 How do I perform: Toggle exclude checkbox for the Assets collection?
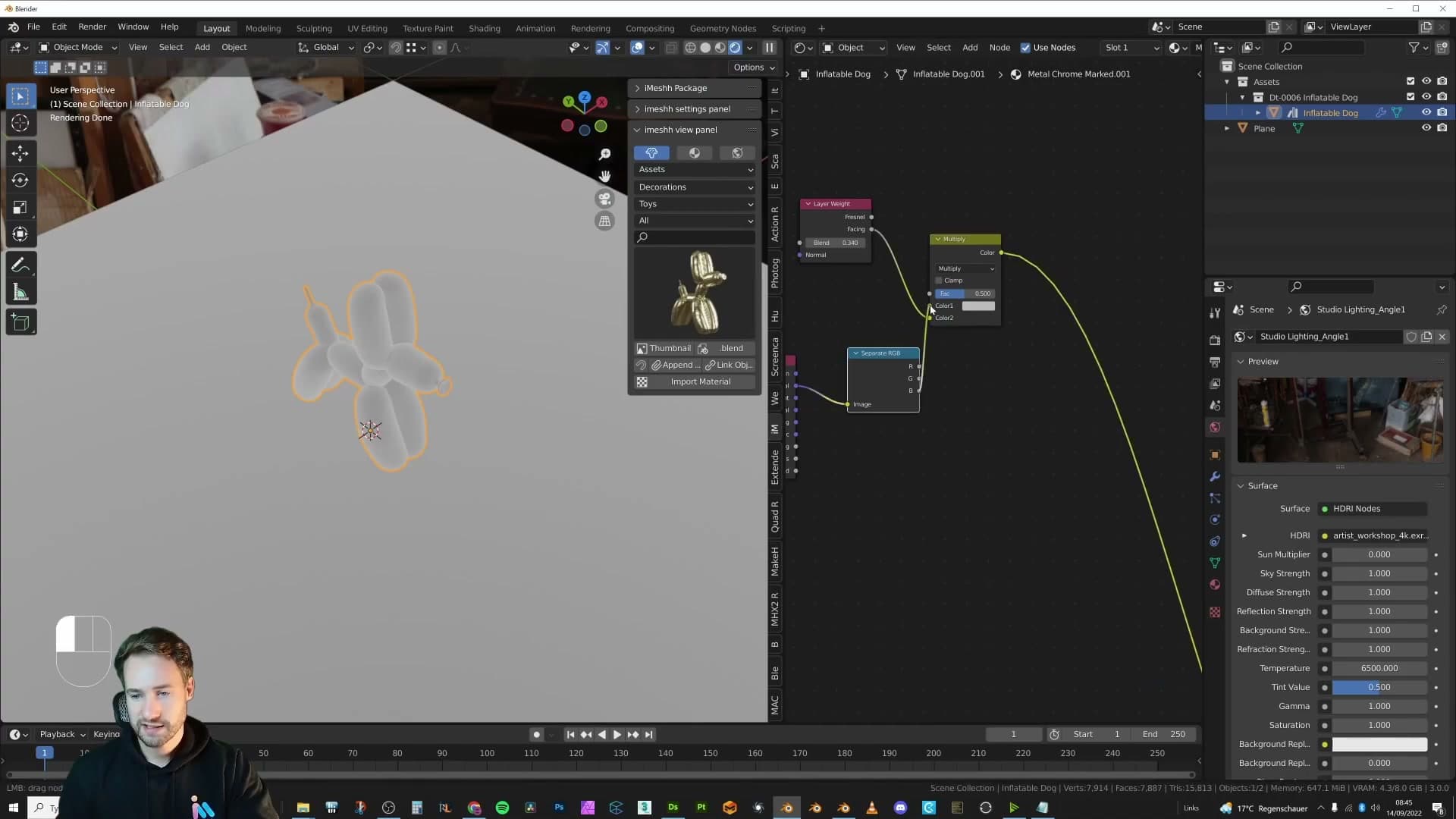(1410, 82)
